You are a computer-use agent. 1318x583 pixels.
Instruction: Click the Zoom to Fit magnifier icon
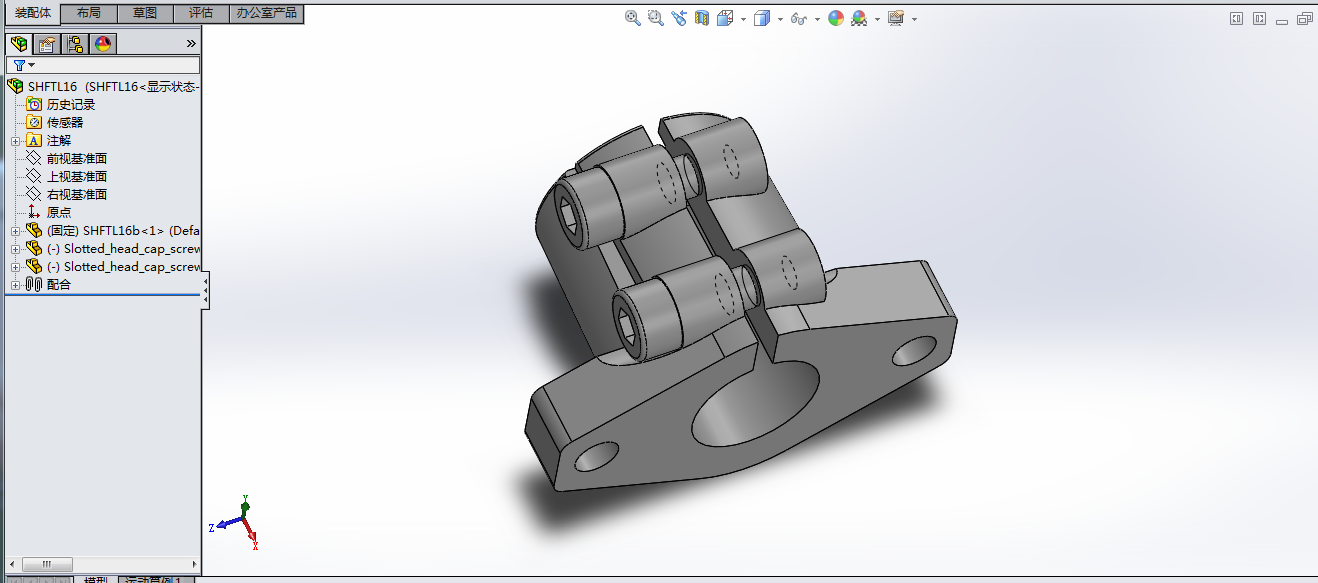click(x=633, y=18)
